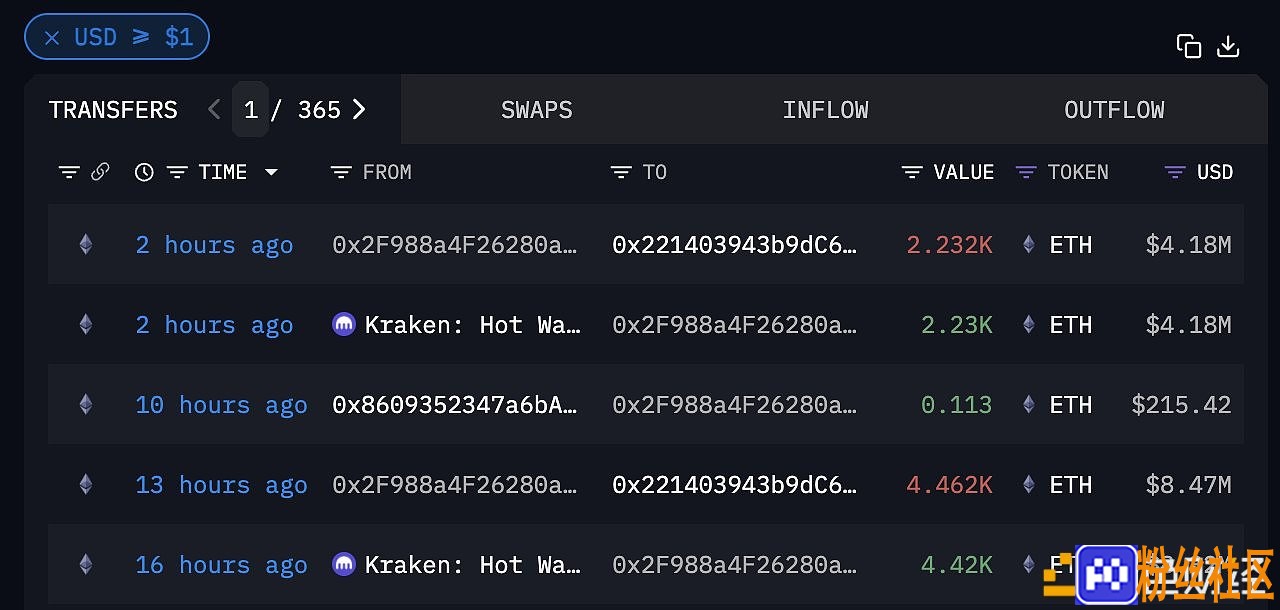
Task: Switch to the OUTFLOW tab
Action: 1114,110
